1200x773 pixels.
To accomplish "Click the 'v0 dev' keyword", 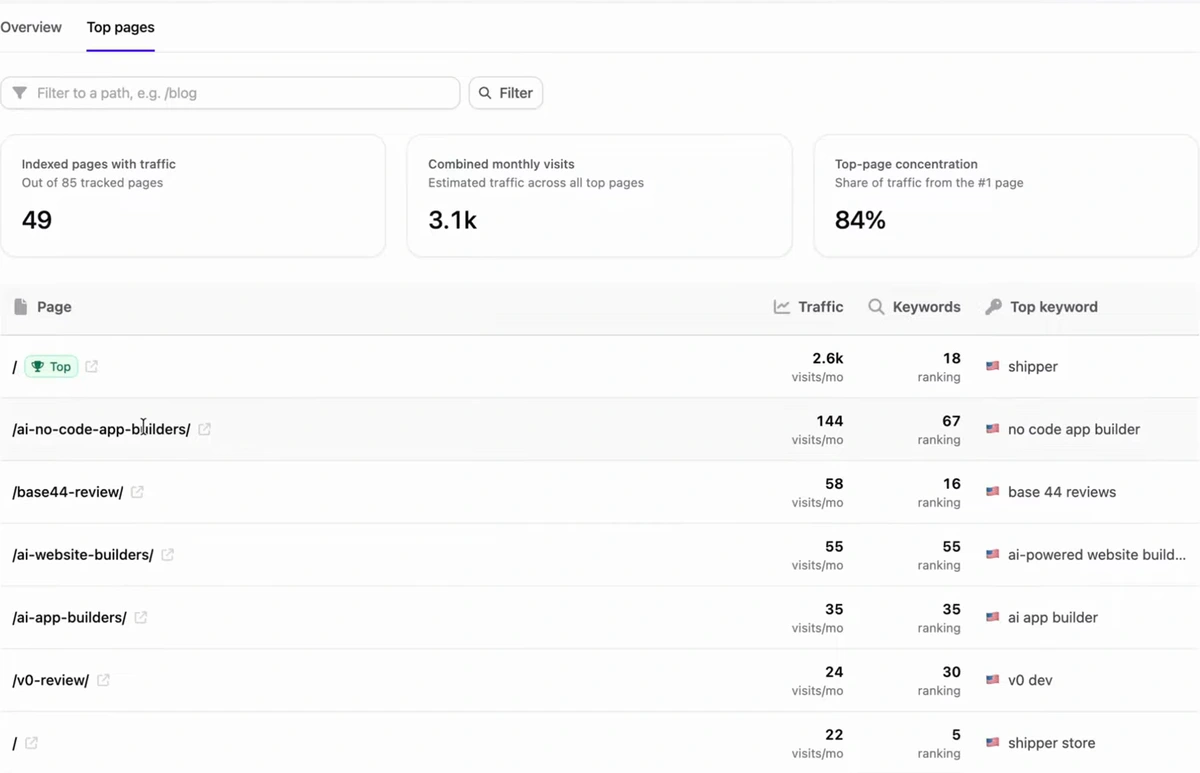I will click(1030, 680).
